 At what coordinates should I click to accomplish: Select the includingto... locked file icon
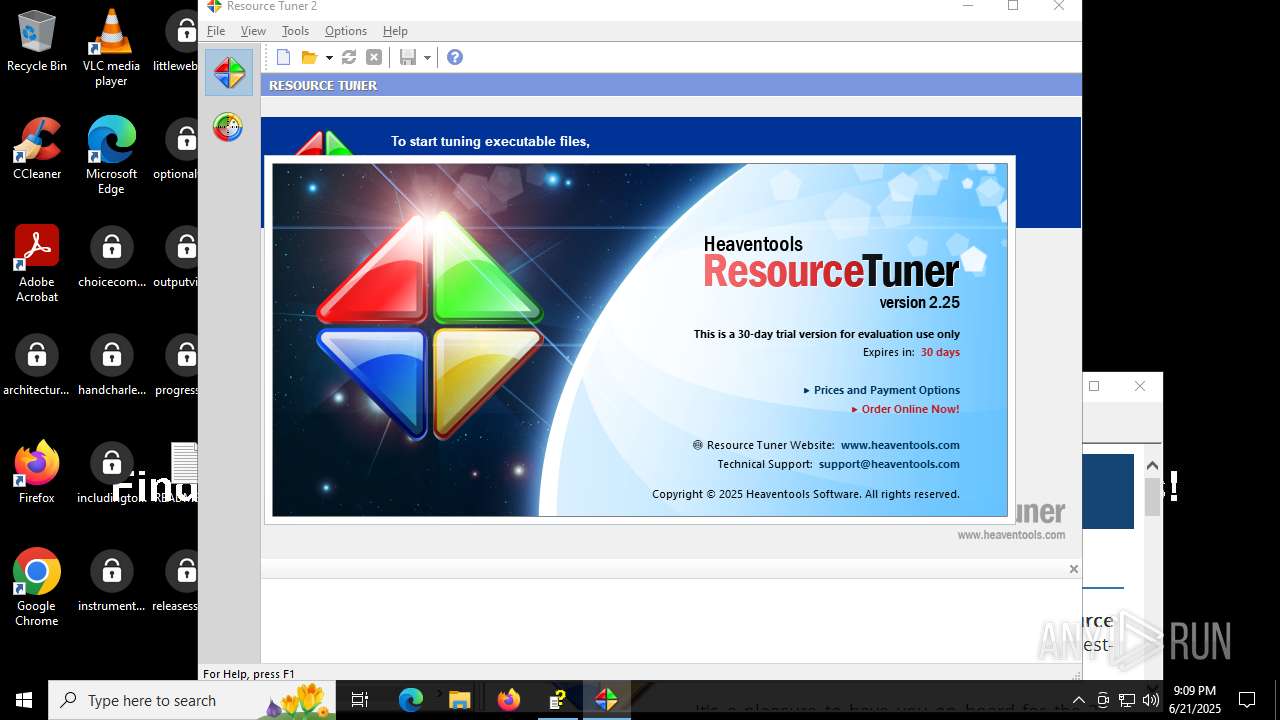[x=111, y=473]
